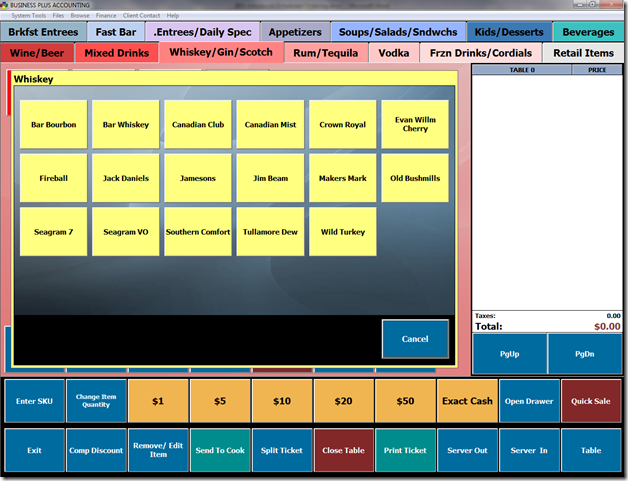Choose the Fireball item
This screenshot has width=628, height=481.
53,178
